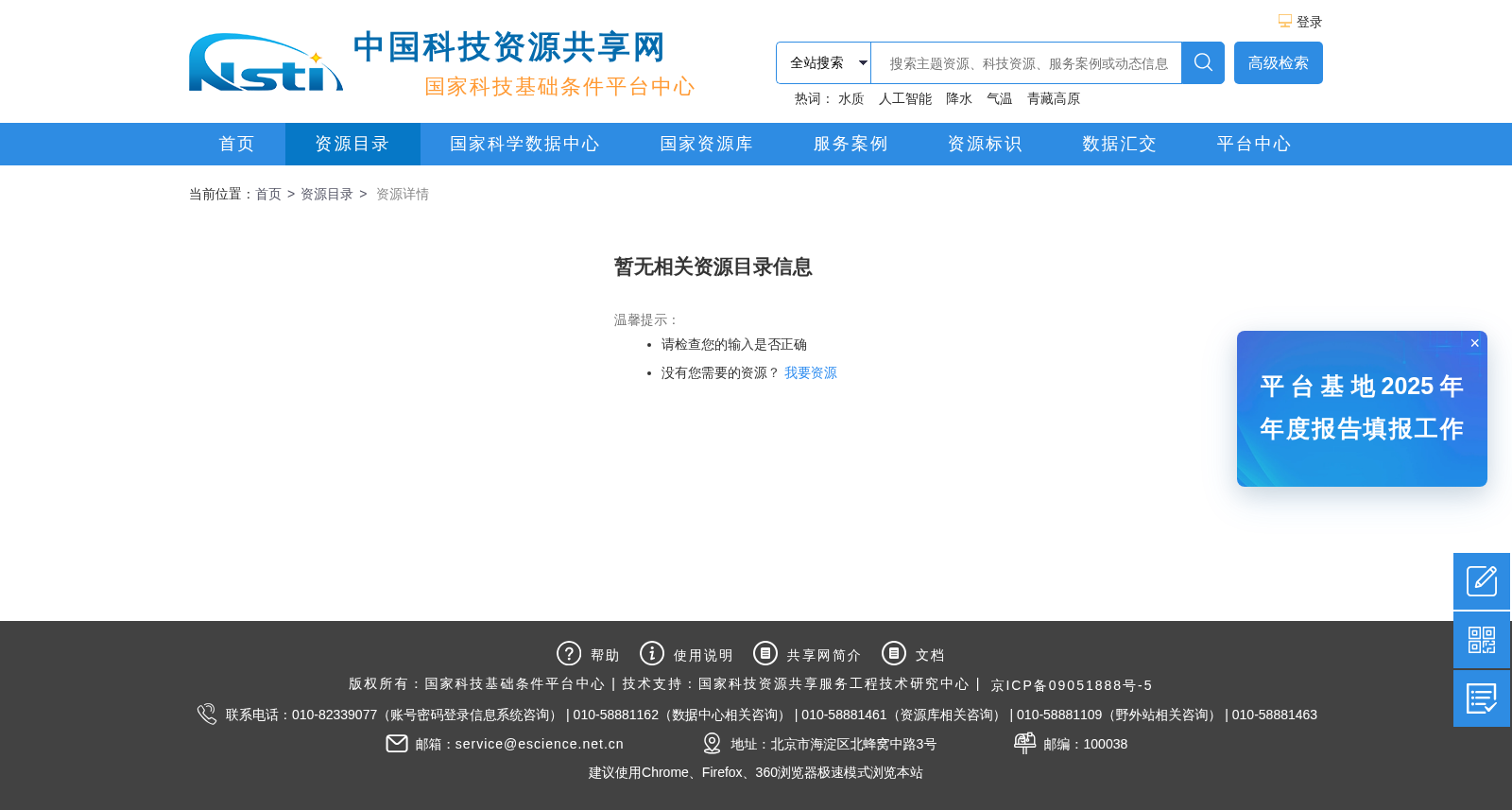Click the usage instructions info icon
This screenshot has width=1512, height=810.
[x=652, y=653]
